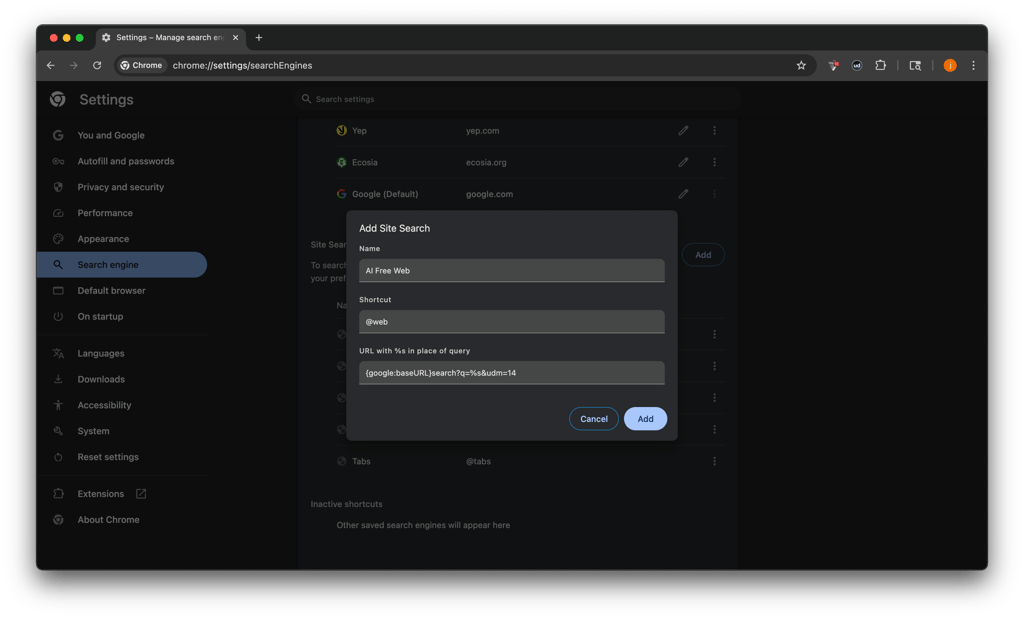Click the Appearance palette icon
Screen dimensions: 1024x618
click(x=58, y=239)
